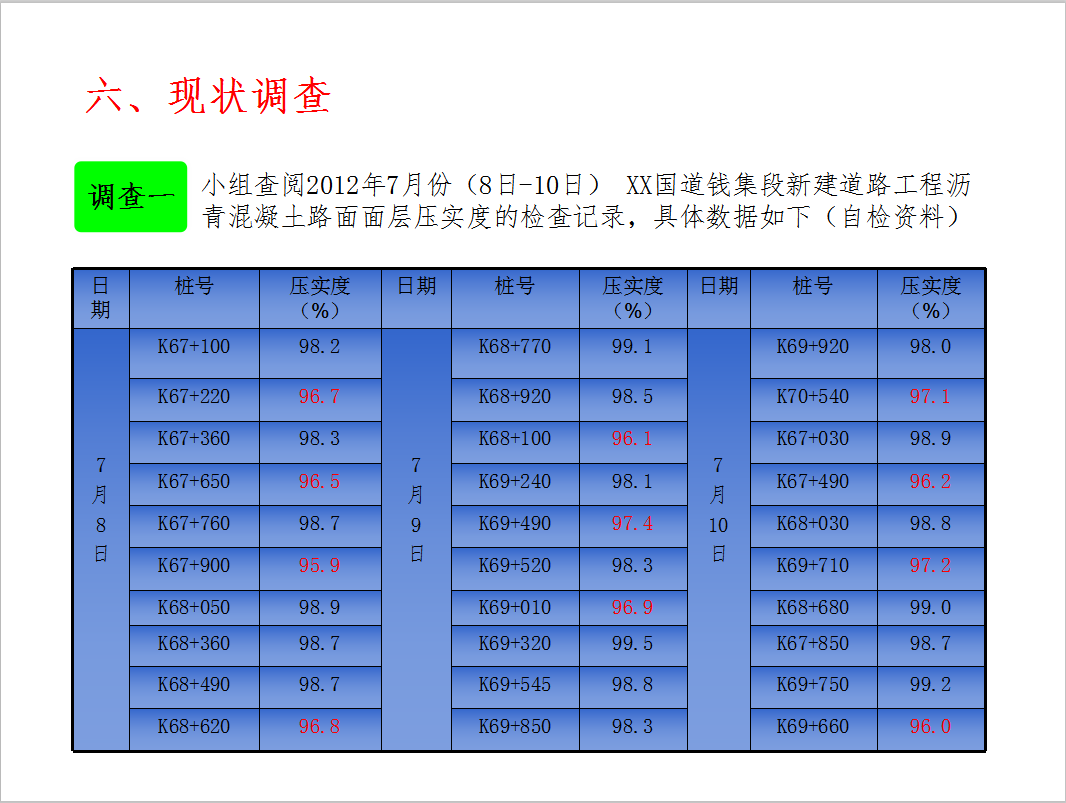The width and height of the screenshot is (1066, 803).
Task: Click stake number K68+620
Action: [x=194, y=727]
